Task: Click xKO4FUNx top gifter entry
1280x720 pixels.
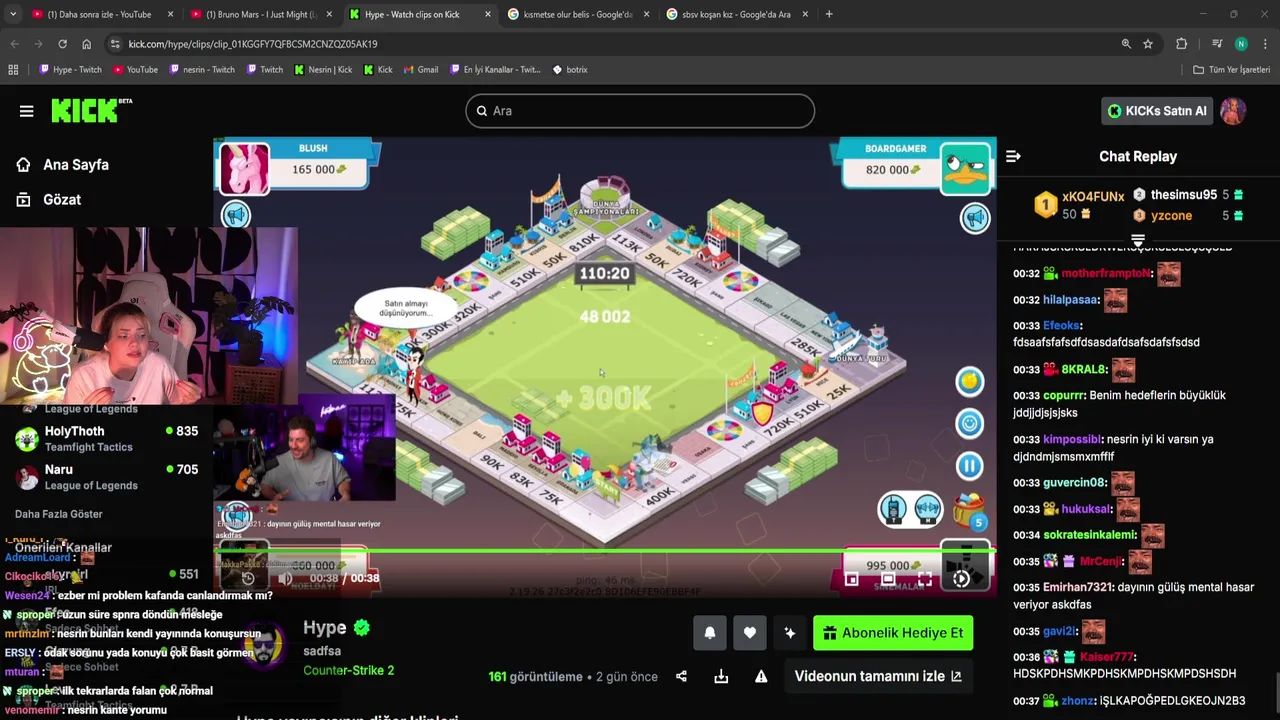Action: coord(1079,204)
